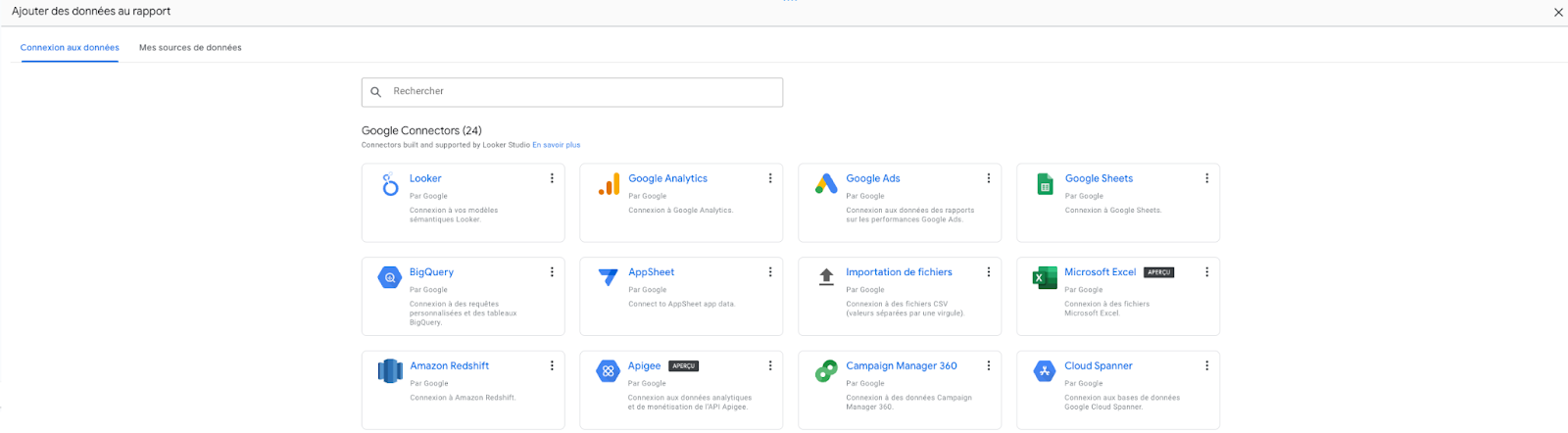Click the BigQuery hexagon icon
1568x433 pixels.
point(390,277)
